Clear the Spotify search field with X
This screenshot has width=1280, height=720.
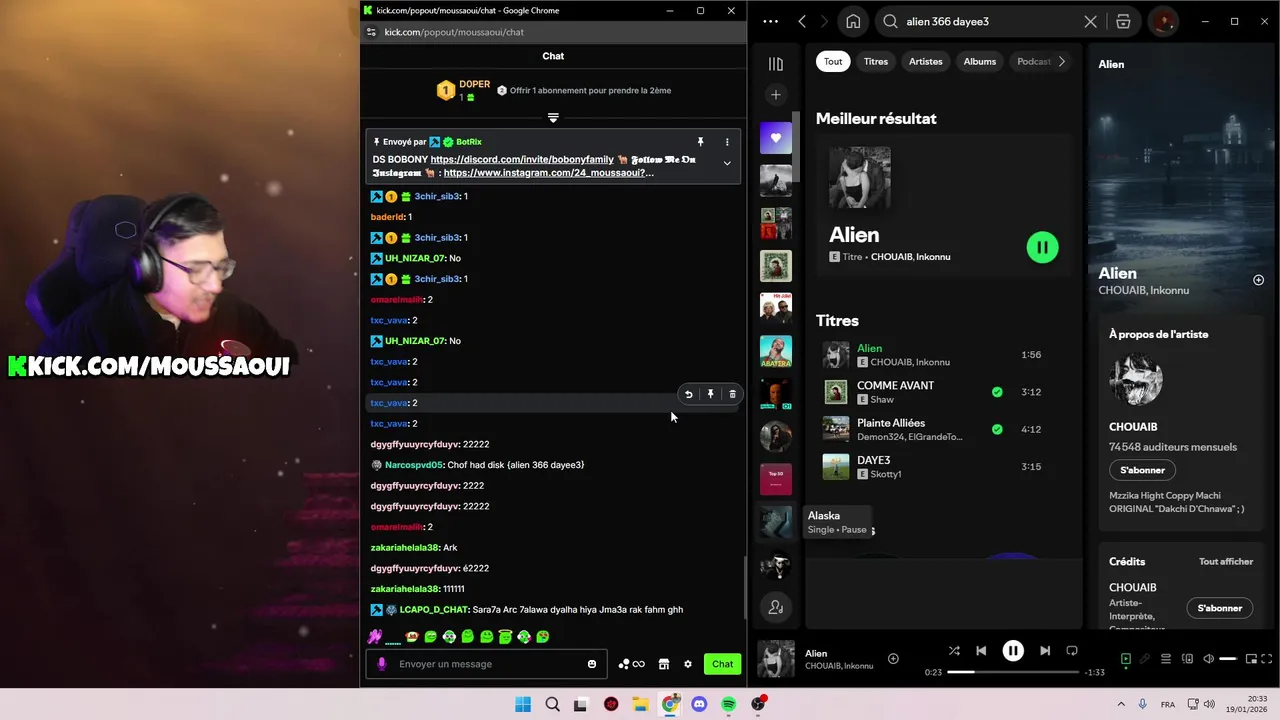[x=1090, y=21]
